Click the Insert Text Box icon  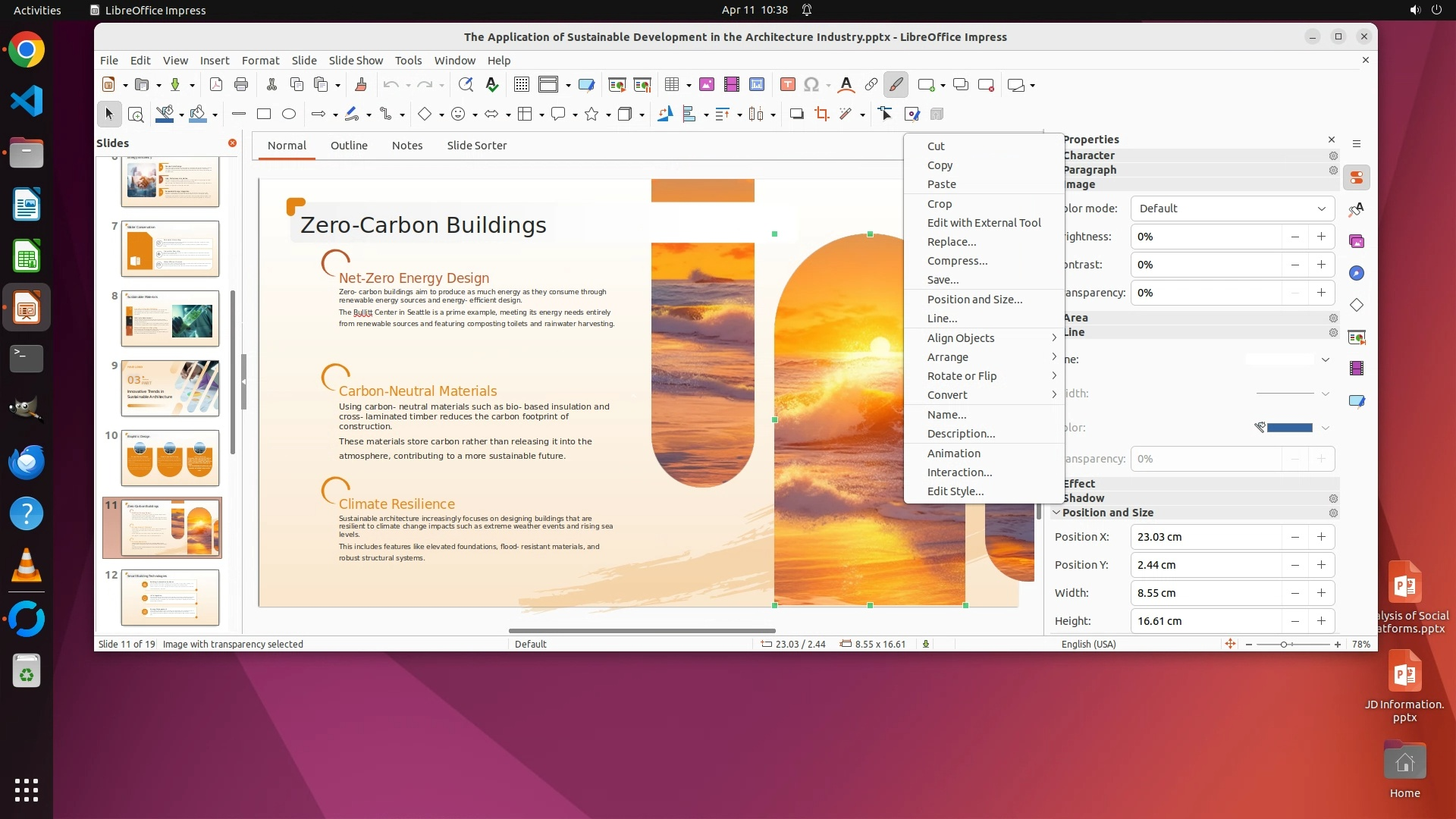point(787,85)
